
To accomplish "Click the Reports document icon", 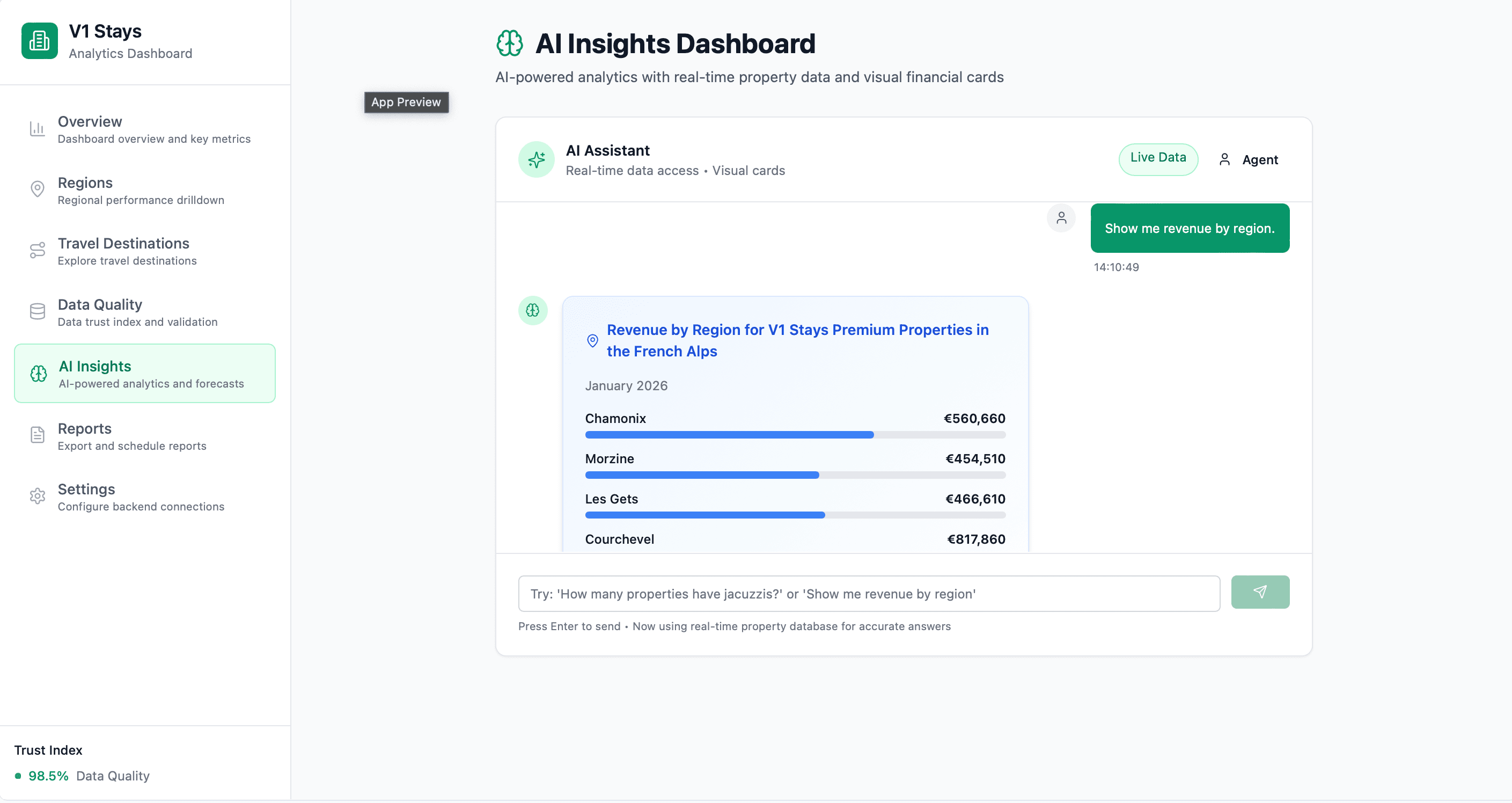I will tap(37, 435).
